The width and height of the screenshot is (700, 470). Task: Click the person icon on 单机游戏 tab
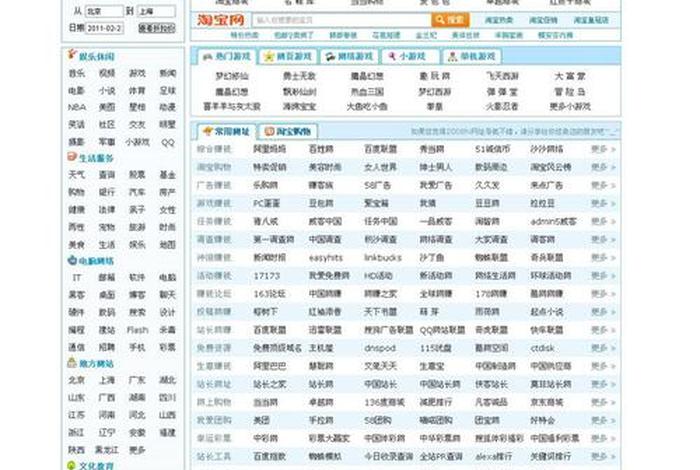pos(453,57)
